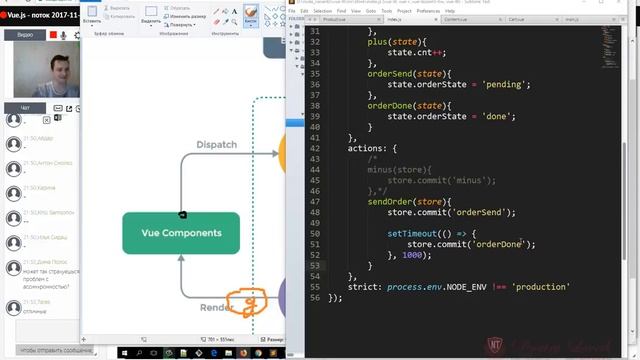Select the Fill bucket tool in Paint
Image resolution: width=640 pixels, height=360 pixels.
coord(225,11)
